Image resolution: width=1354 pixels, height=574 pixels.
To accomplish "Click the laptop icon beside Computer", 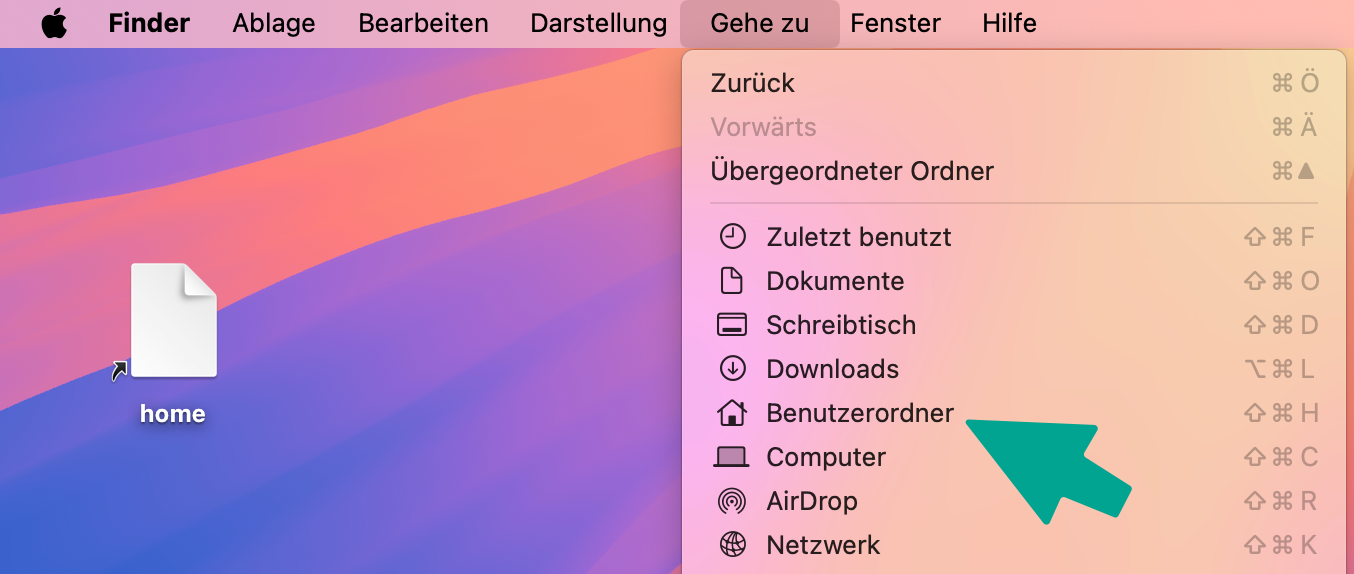I will click(731, 457).
